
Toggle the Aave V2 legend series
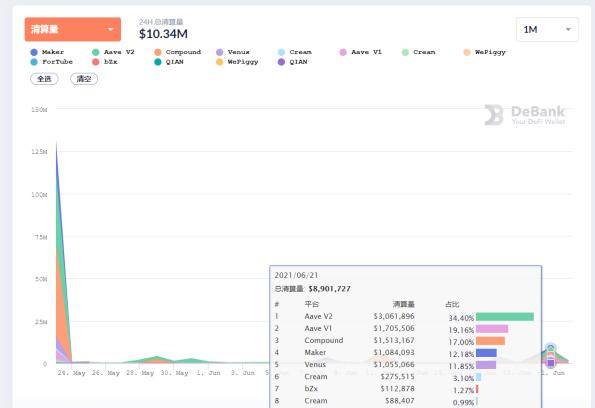[113, 52]
